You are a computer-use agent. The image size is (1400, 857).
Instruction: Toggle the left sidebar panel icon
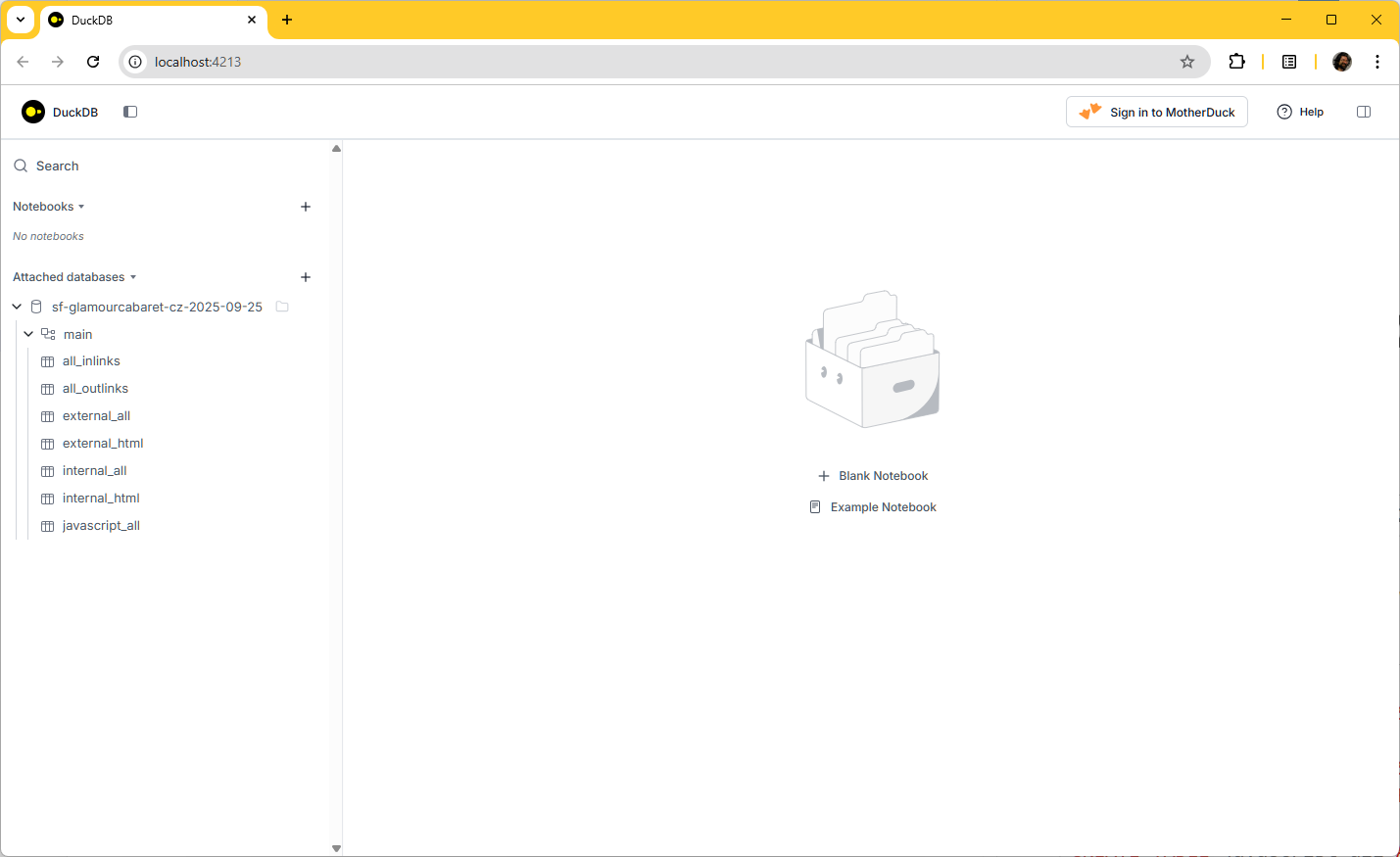130,112
